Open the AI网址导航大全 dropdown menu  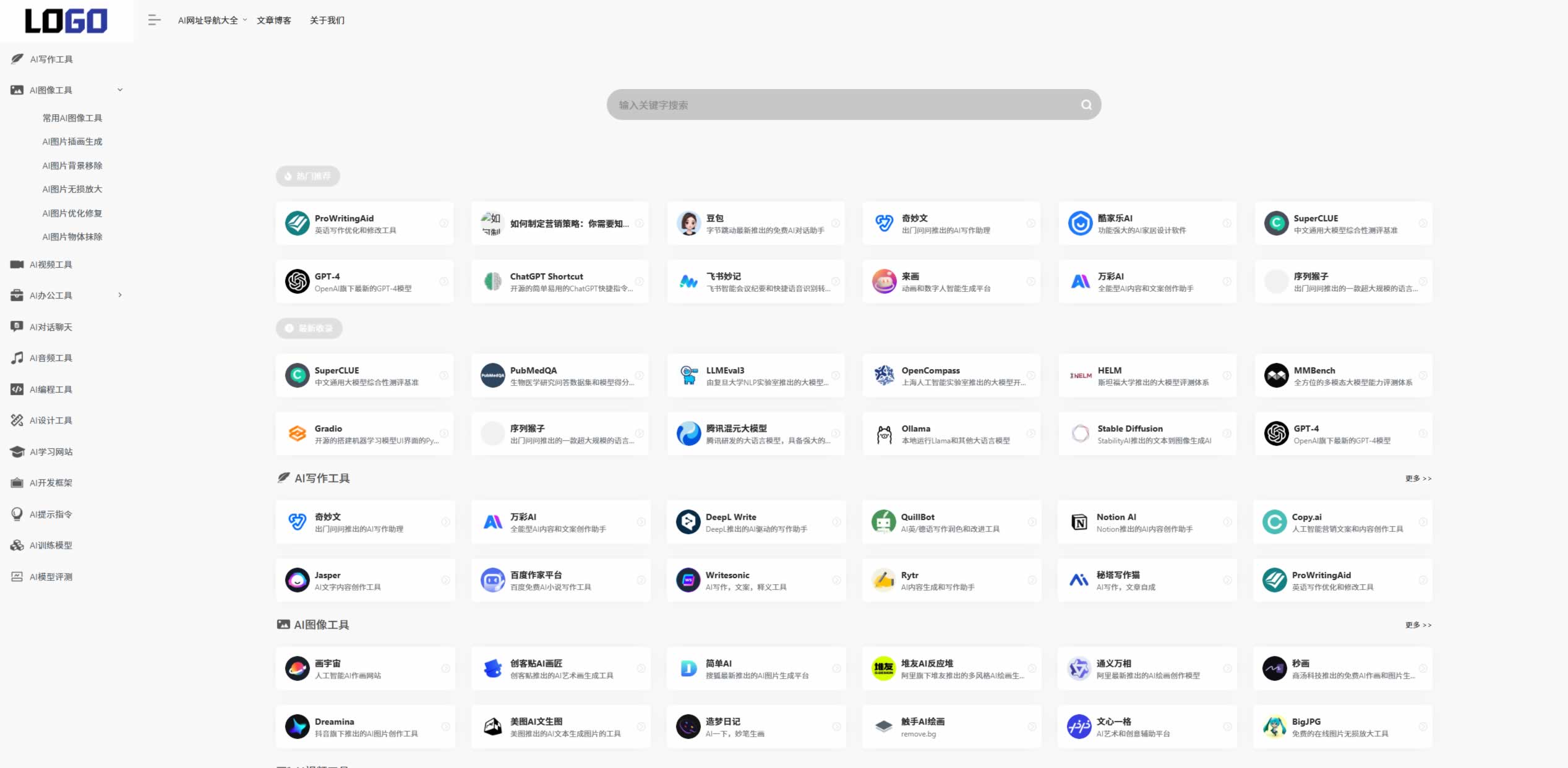pos(212,20)
